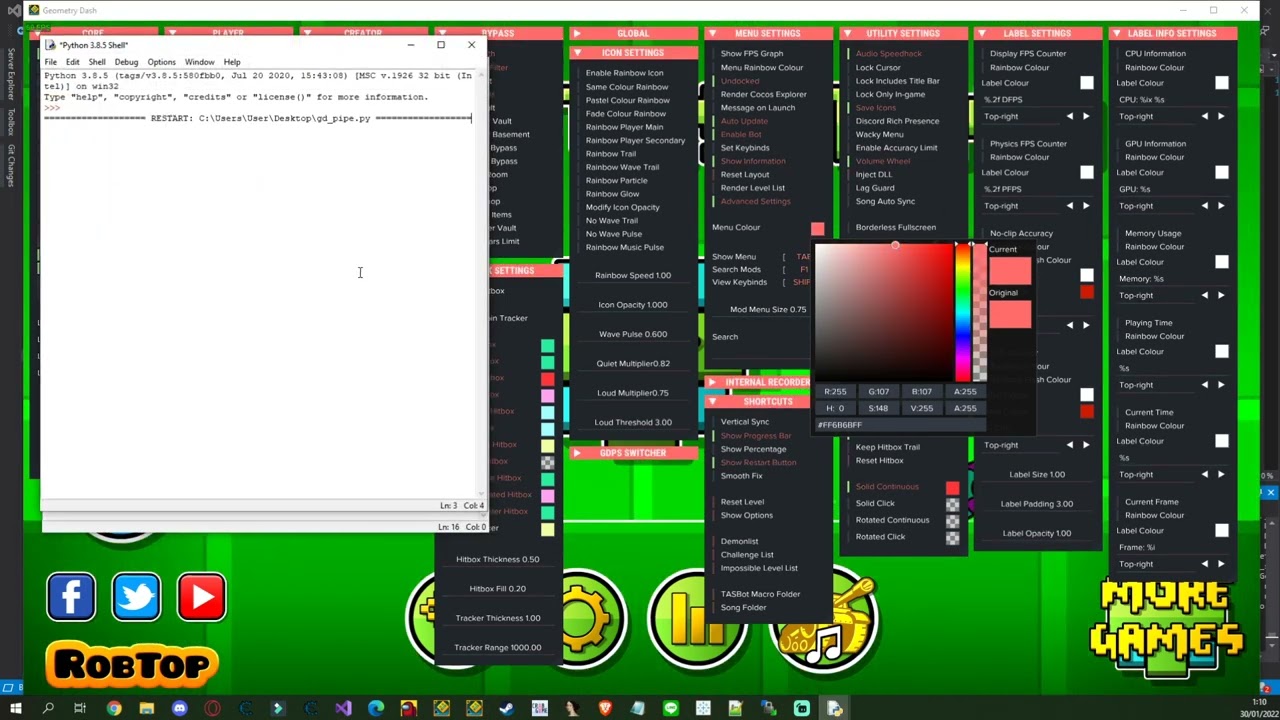The width and height of the screenshot is (1280, 720).
Task: Click the Original colour preview
Action: [x=1010, y=315]
